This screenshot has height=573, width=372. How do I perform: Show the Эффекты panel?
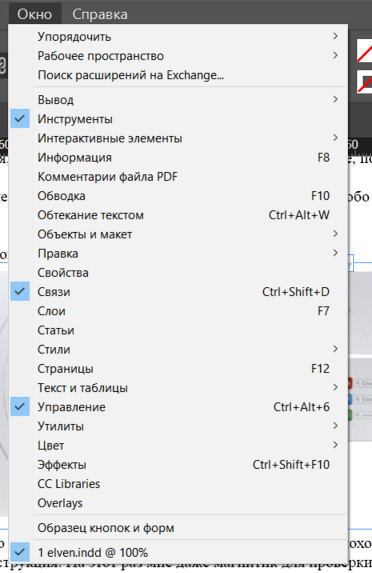click(178, 464)
